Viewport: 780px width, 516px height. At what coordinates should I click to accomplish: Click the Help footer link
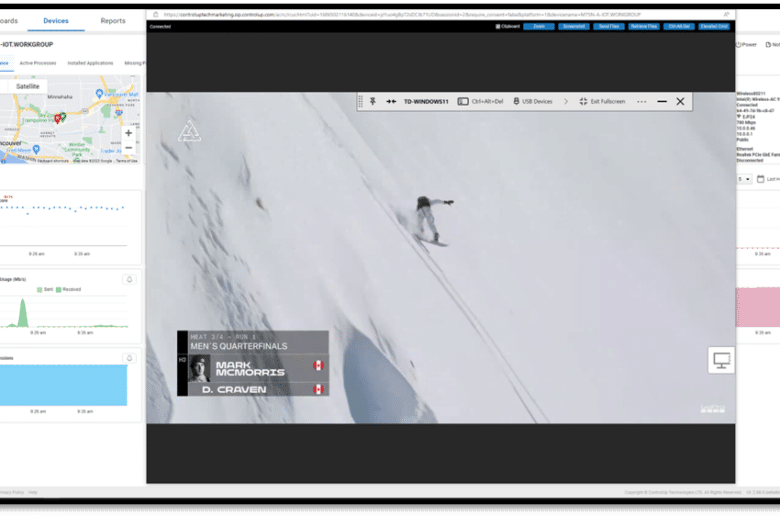point(33,492)
